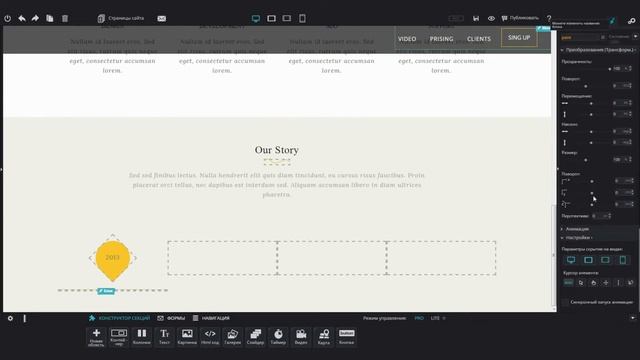
Task: Click the settings gear icon at the bottom left
Action: [10, 318]
